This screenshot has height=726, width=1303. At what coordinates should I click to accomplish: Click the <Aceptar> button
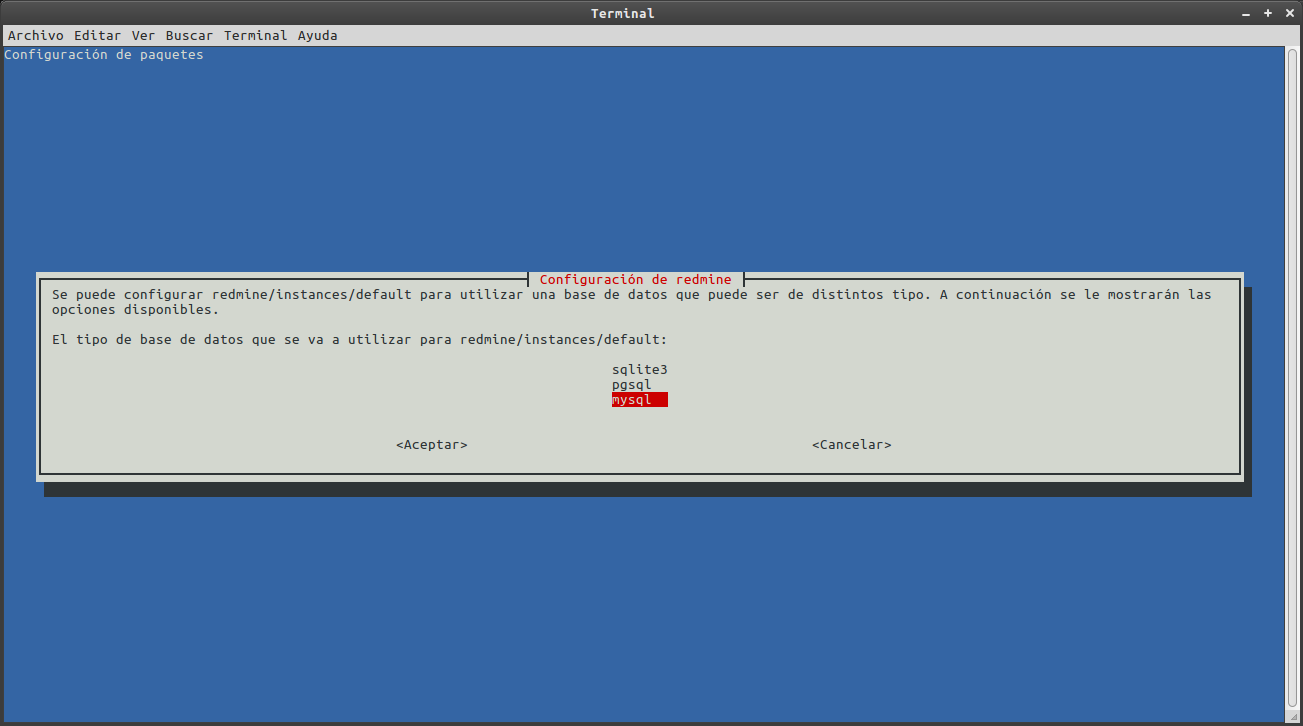click(432, 444)
